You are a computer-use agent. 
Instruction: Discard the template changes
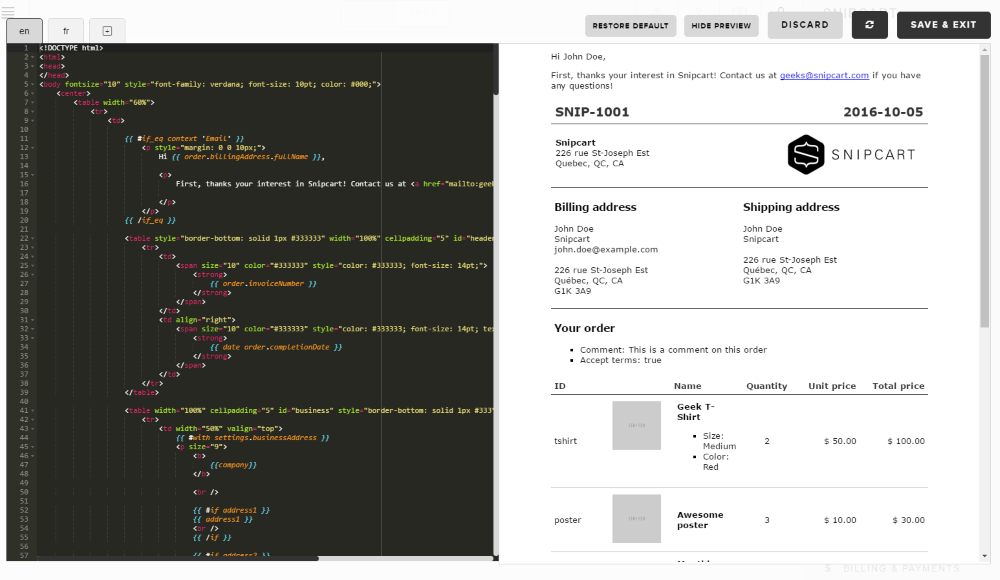pyautogui.click(x=805, y=25)
